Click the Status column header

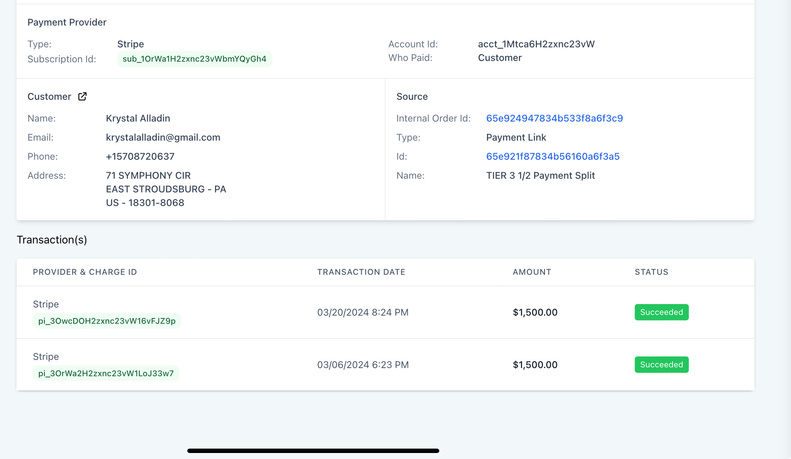(x=651, y=272)
